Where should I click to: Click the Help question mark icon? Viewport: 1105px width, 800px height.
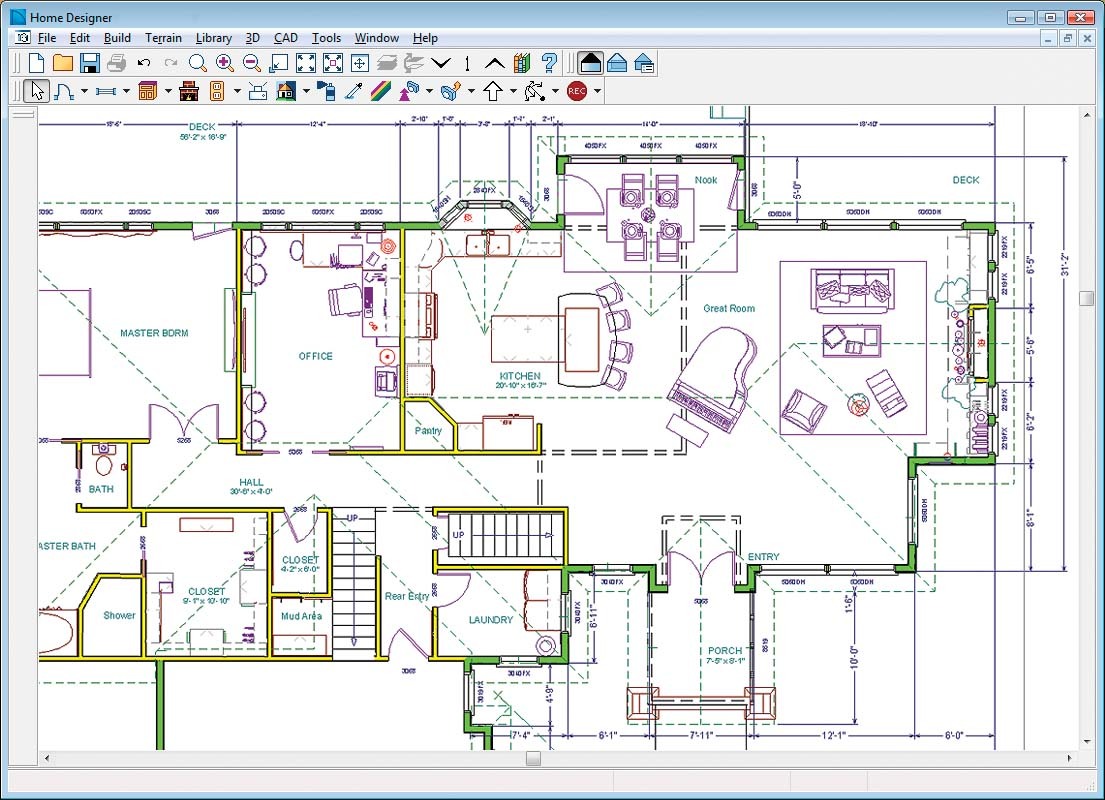pos(548,63)
